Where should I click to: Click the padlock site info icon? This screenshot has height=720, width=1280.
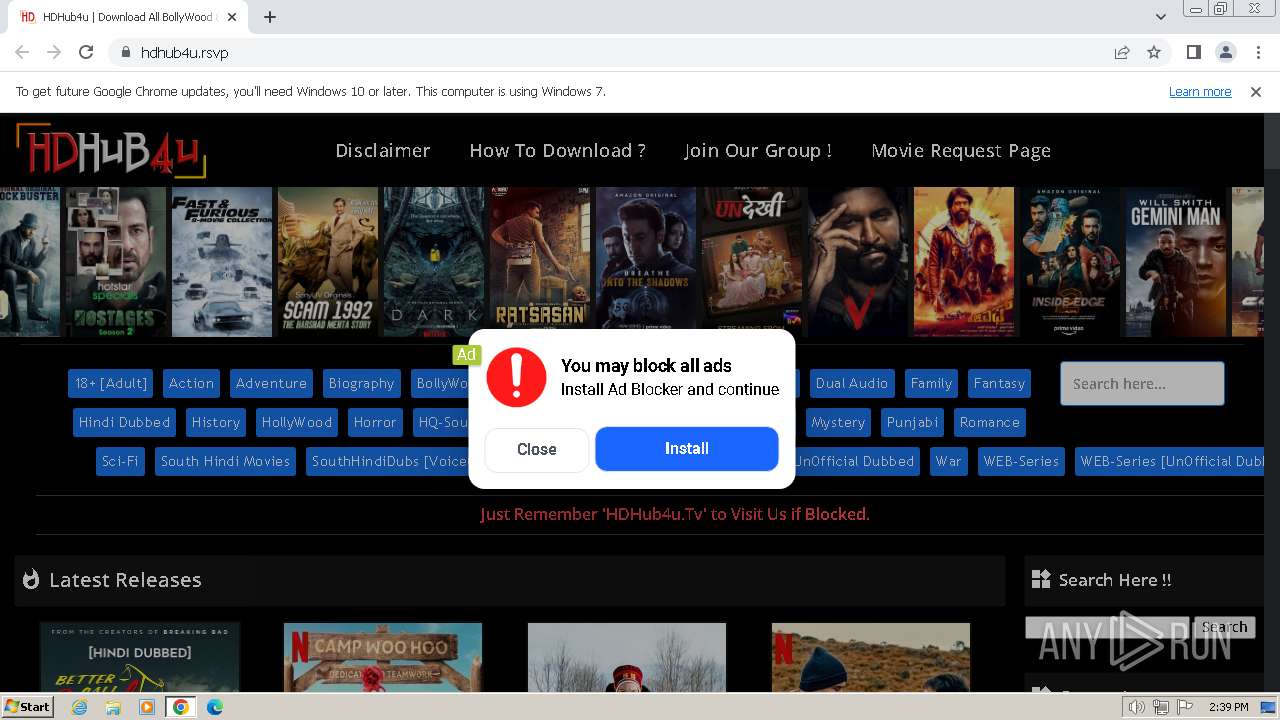tap(125, 52)
